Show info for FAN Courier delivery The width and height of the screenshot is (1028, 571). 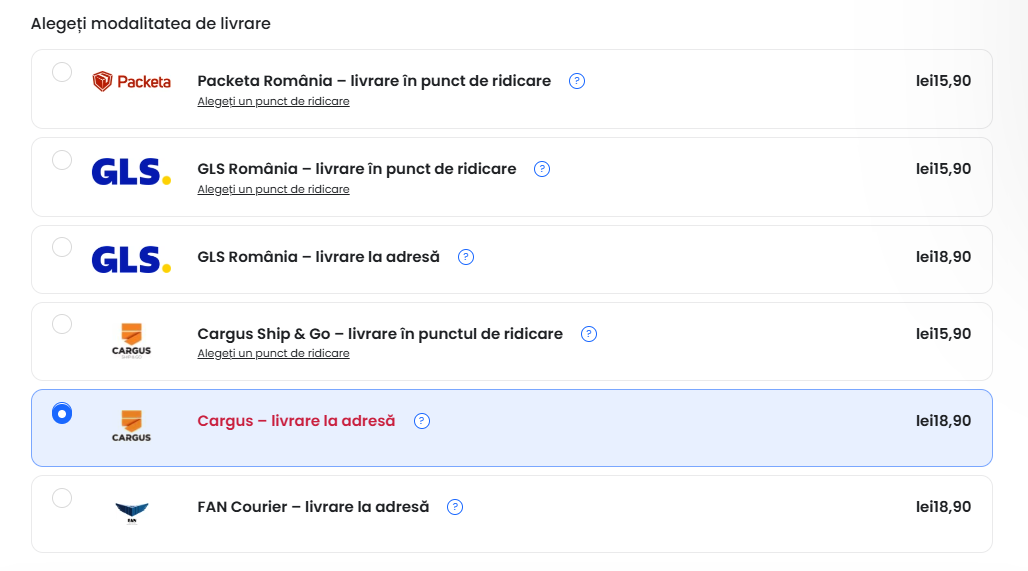coord(455,507)
